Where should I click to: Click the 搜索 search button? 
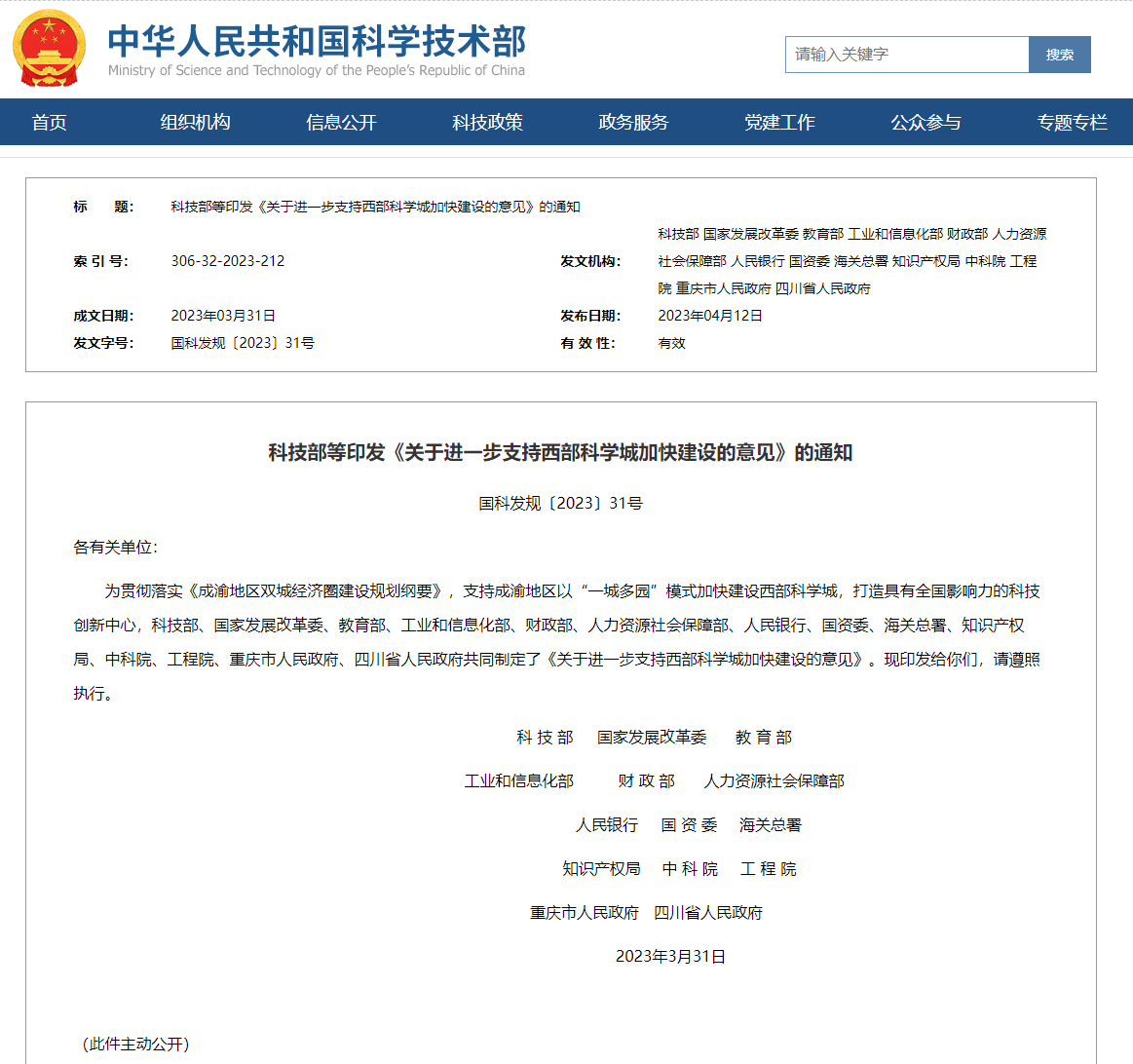tap(1059, 55)
